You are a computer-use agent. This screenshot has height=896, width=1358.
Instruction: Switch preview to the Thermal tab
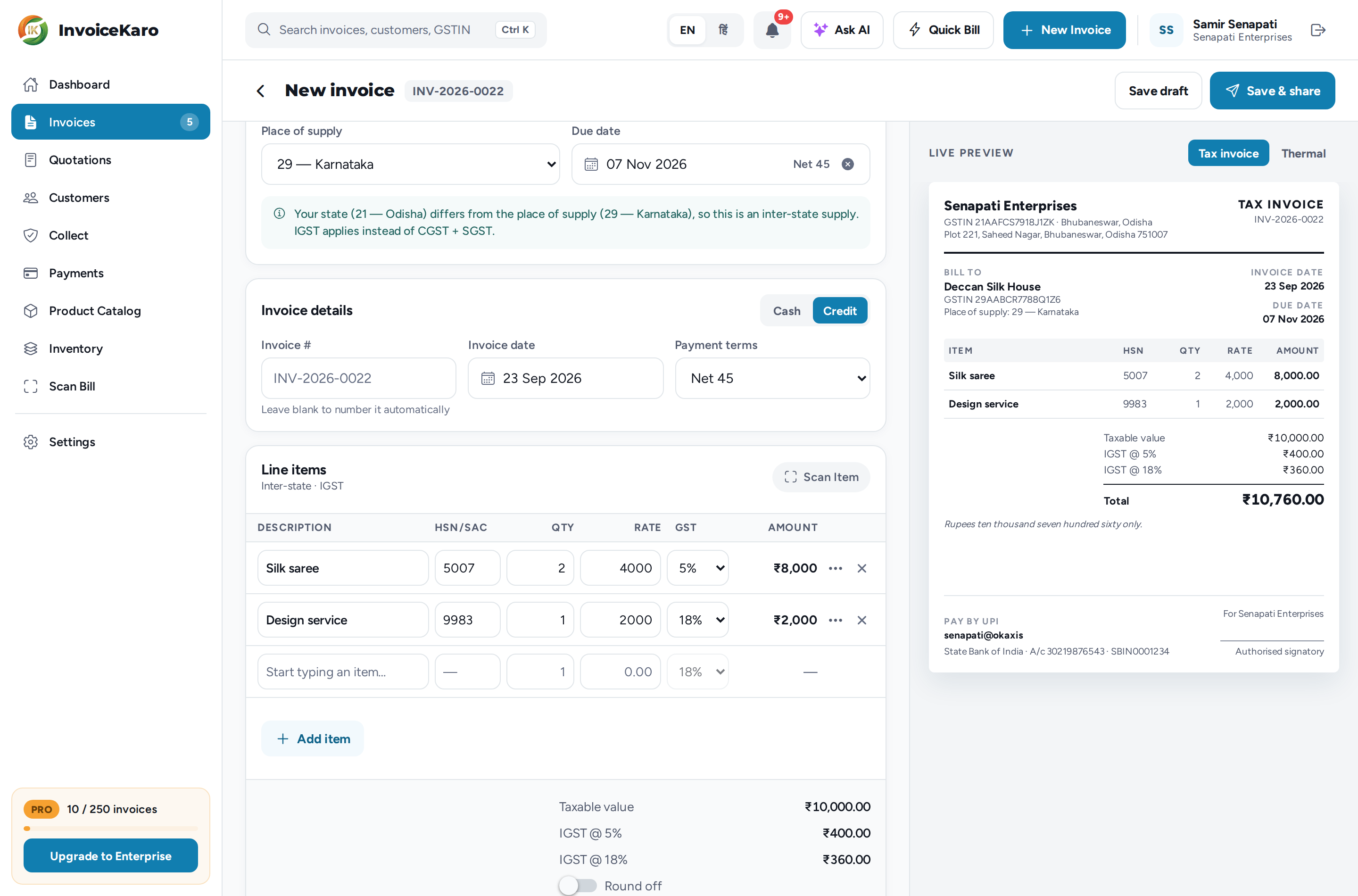(1303, 153)
